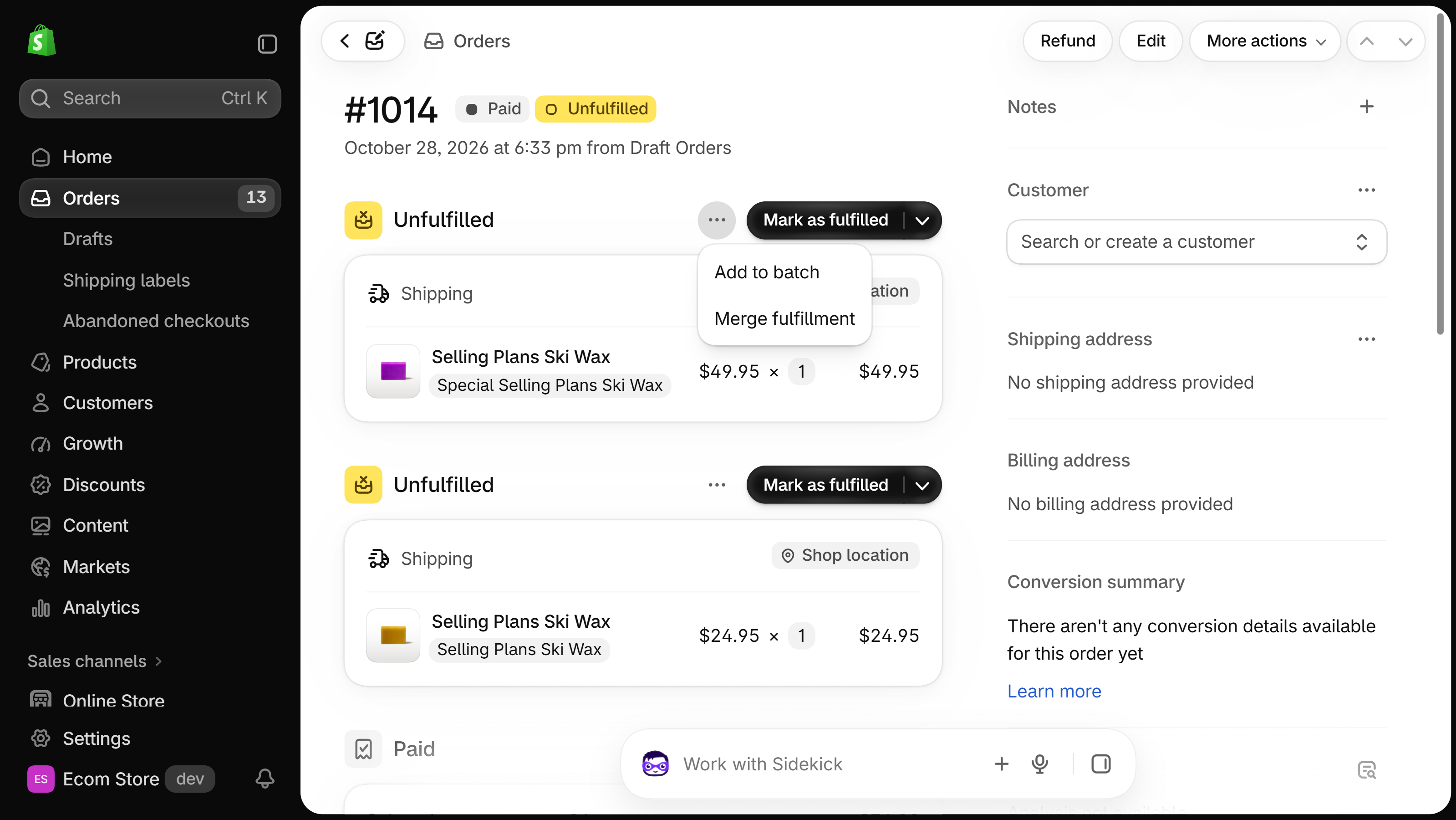1456x820 pixels.
Task: Open Search or create a customer combobox
Action: point(1196,241)
